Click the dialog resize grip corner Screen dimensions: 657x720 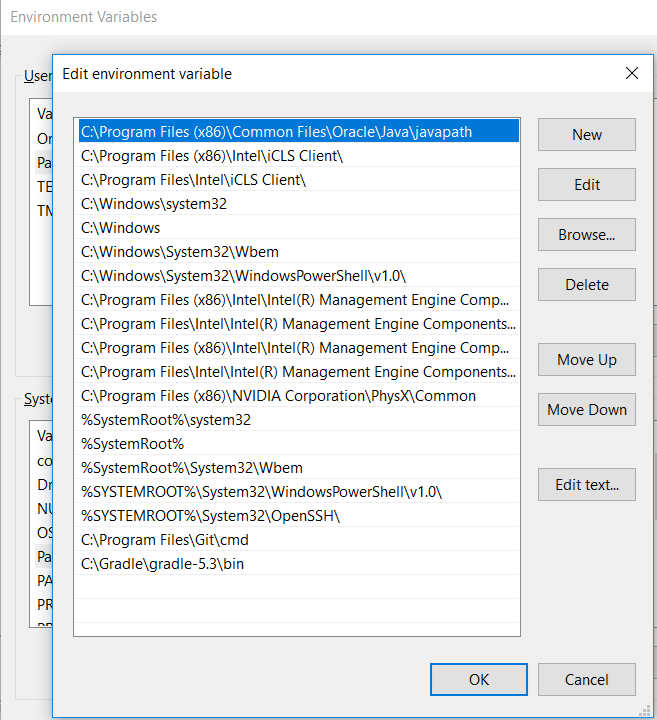point(645,710)
